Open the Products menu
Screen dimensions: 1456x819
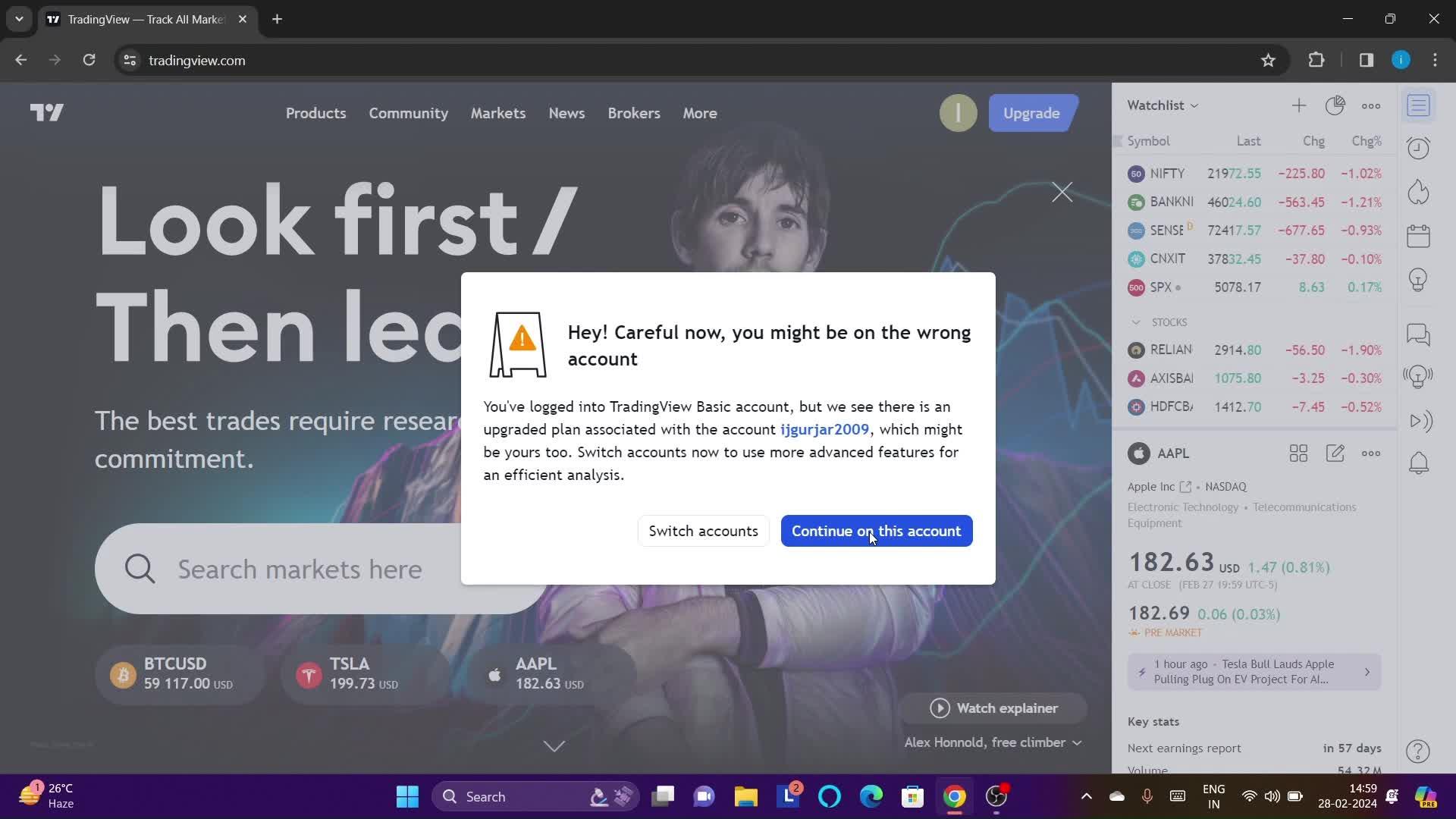pyautogui.click(x=315, y=113)
